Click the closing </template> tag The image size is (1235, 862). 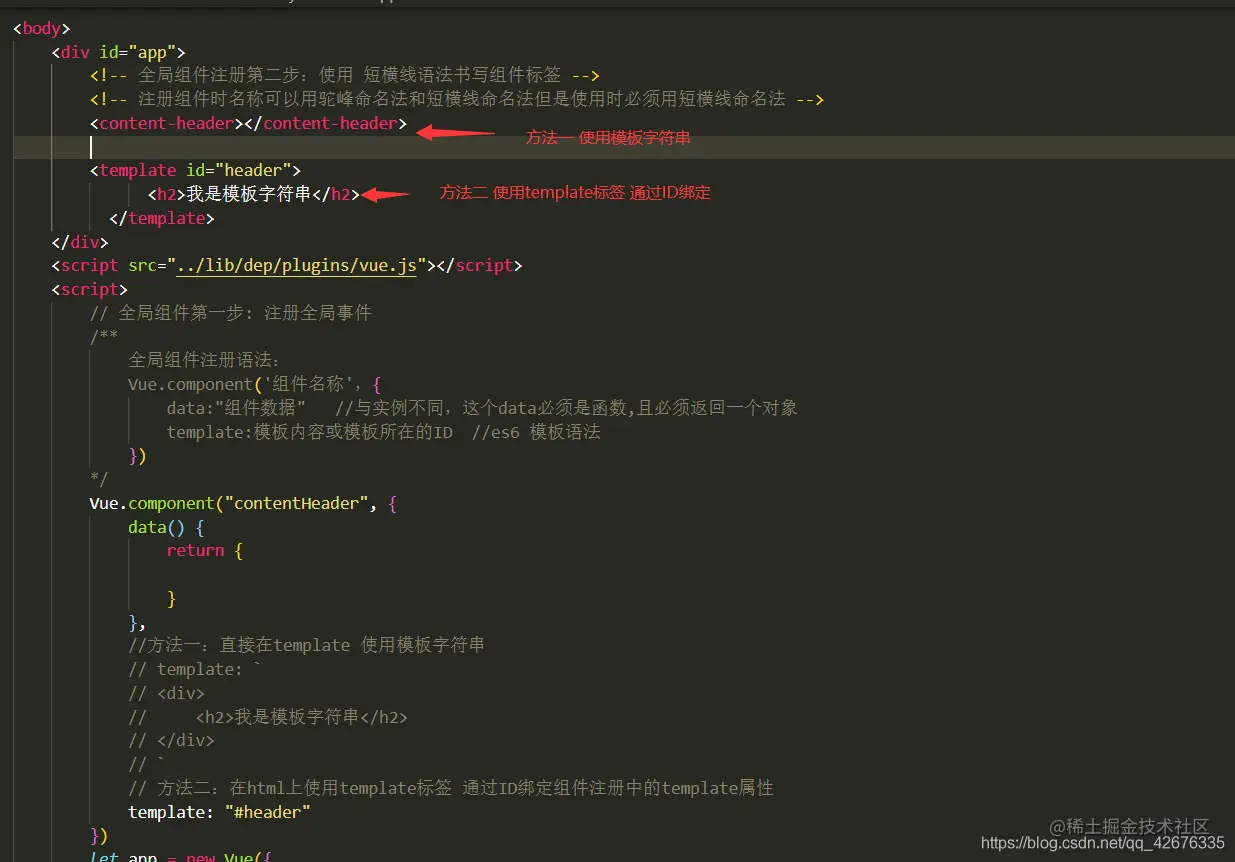[162, 218]
